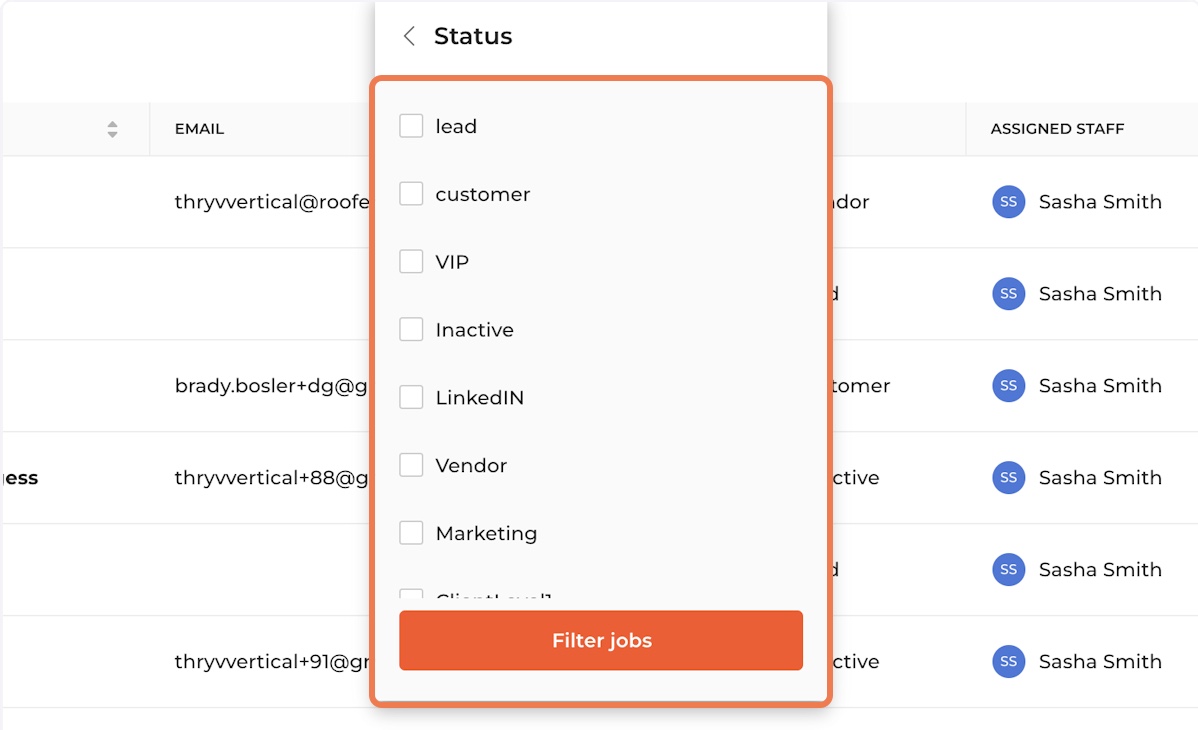The height and width of the screenshot is (730, 1198).
Task: Click Sasha Smith's SS avatar in the first row
Action: (1009, 202)
